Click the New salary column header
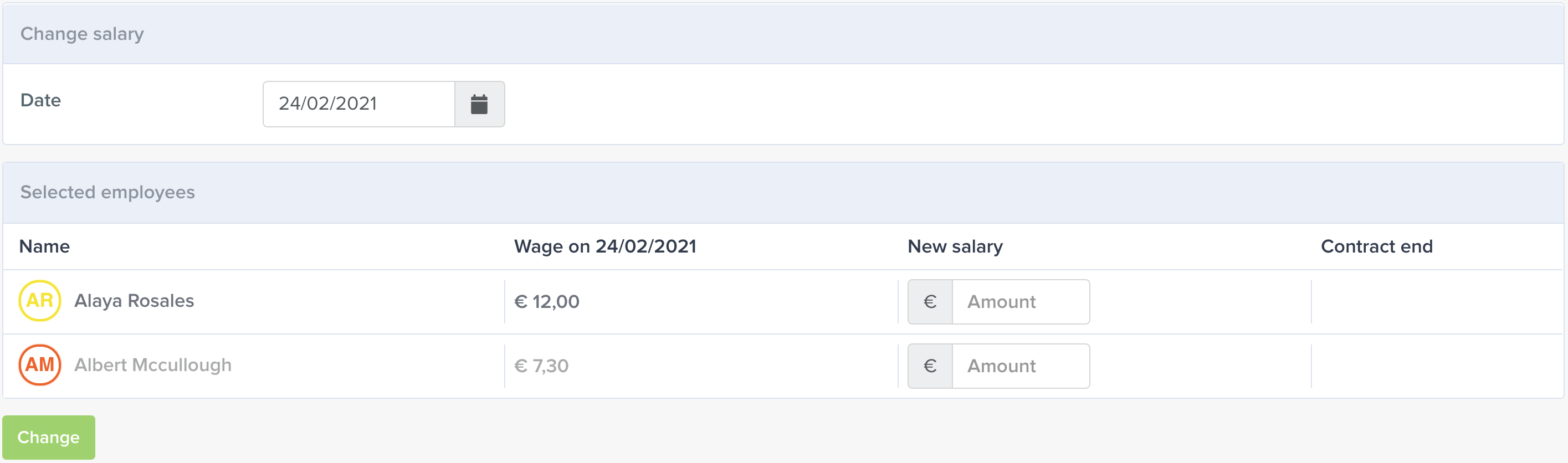This screenshot has height=463, width=1568. 955,246
